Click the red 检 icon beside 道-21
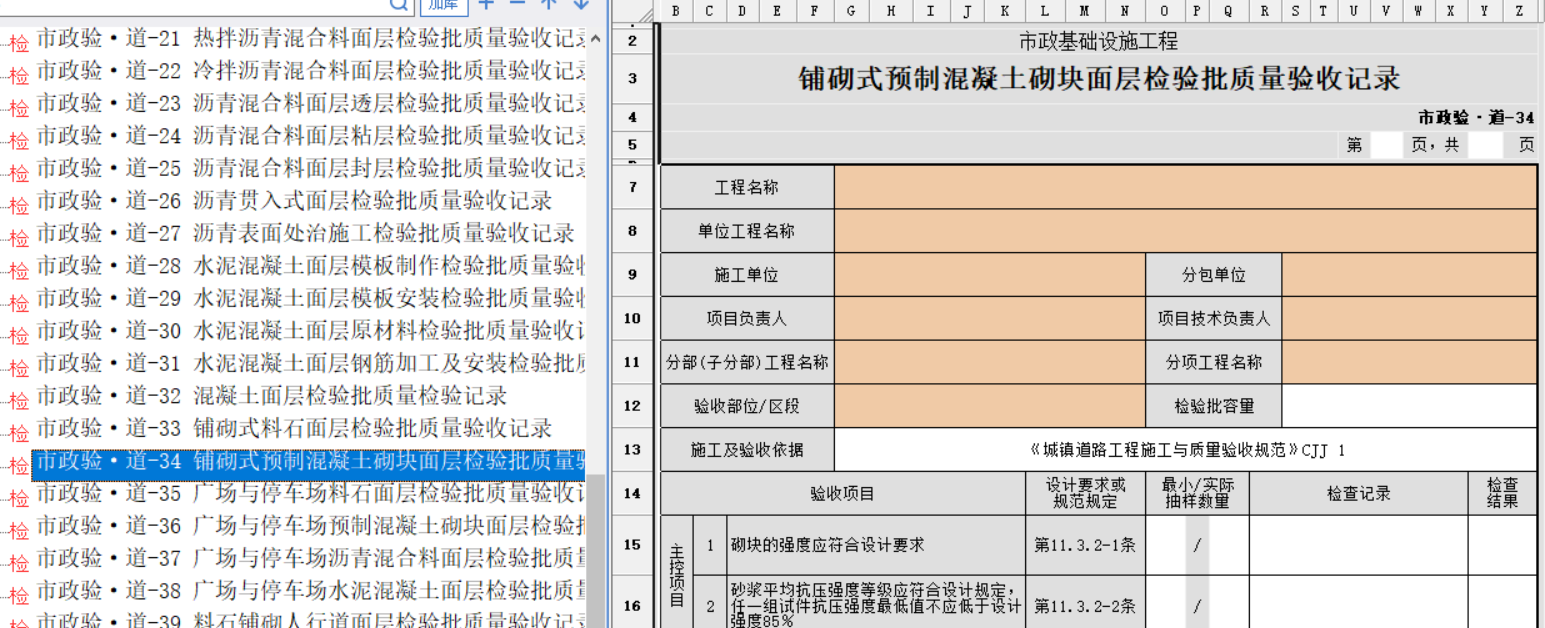Screen dimensions: 1545x628 (18, 43)
